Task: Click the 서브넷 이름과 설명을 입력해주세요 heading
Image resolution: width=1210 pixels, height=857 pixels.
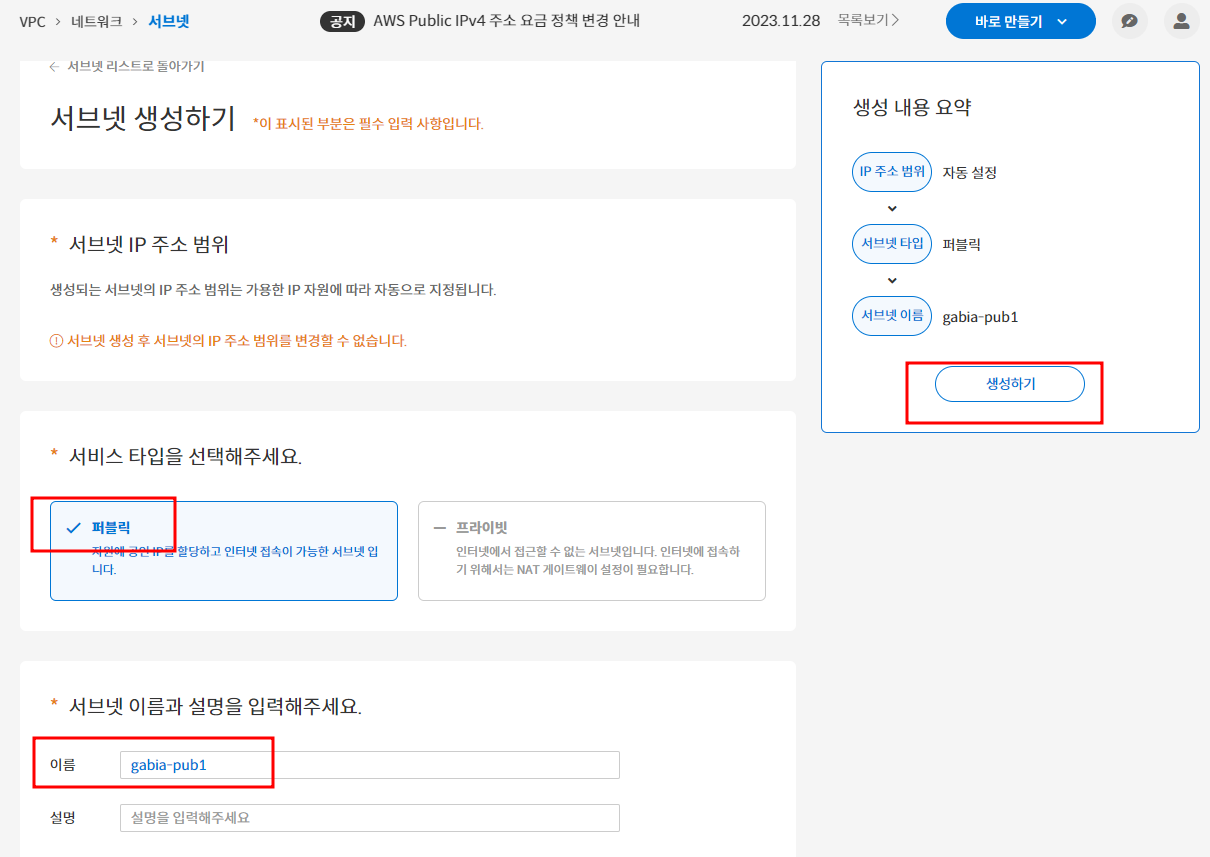Action: point(215,707)
